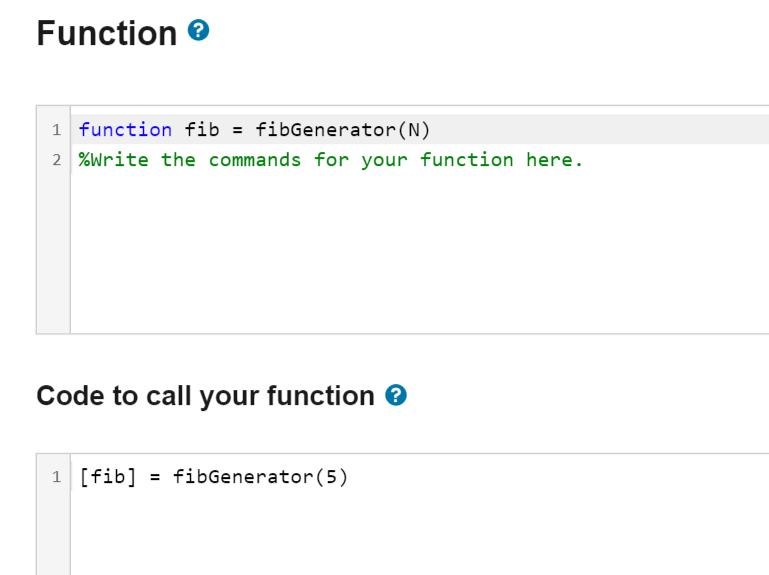The height and width of the screenshot is (575, 769).
Task: Place cursor at equals sign in function declaration
Action: (x=237, y=131)
